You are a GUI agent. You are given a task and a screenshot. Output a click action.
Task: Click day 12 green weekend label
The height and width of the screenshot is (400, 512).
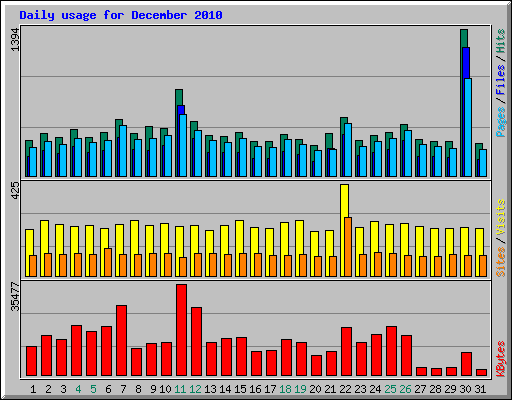point(195,389)
